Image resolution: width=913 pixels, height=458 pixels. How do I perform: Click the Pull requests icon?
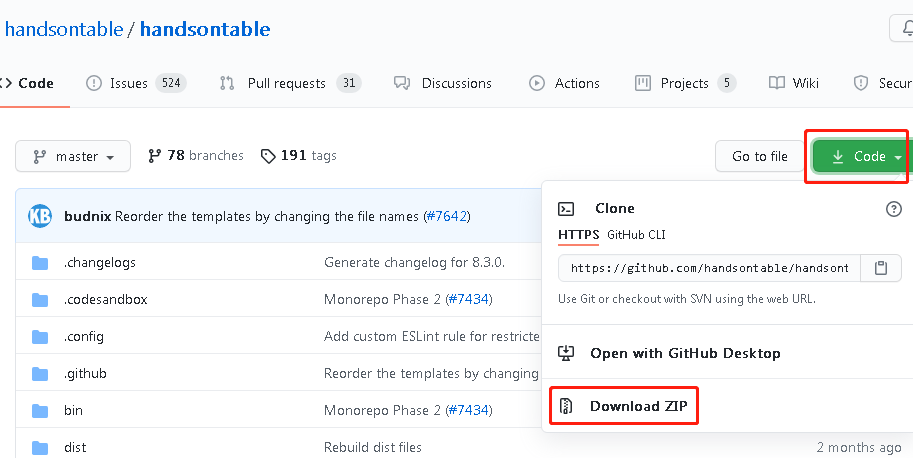point(227,83)
